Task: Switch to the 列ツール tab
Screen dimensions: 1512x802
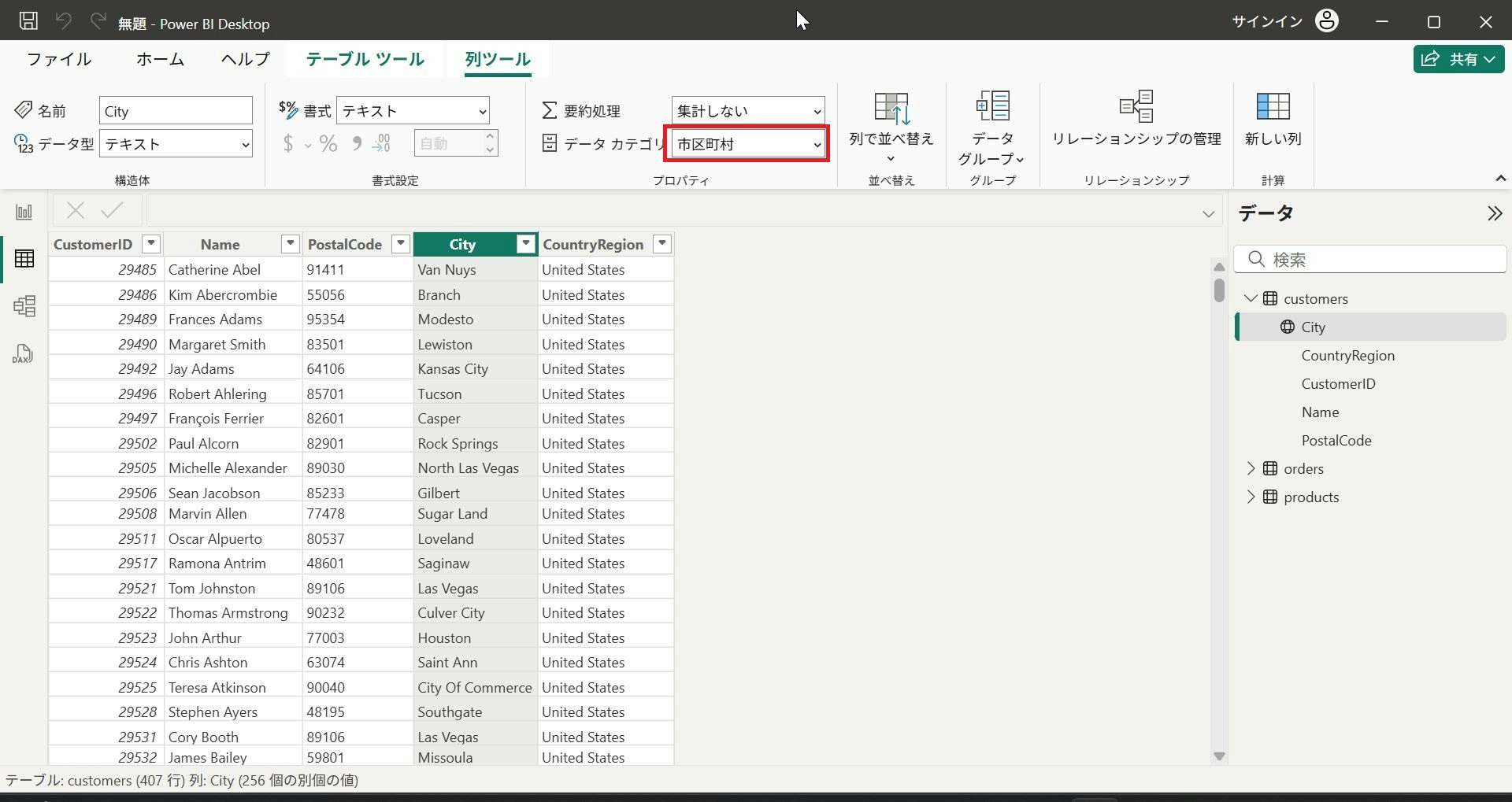Action: (498, 59)
